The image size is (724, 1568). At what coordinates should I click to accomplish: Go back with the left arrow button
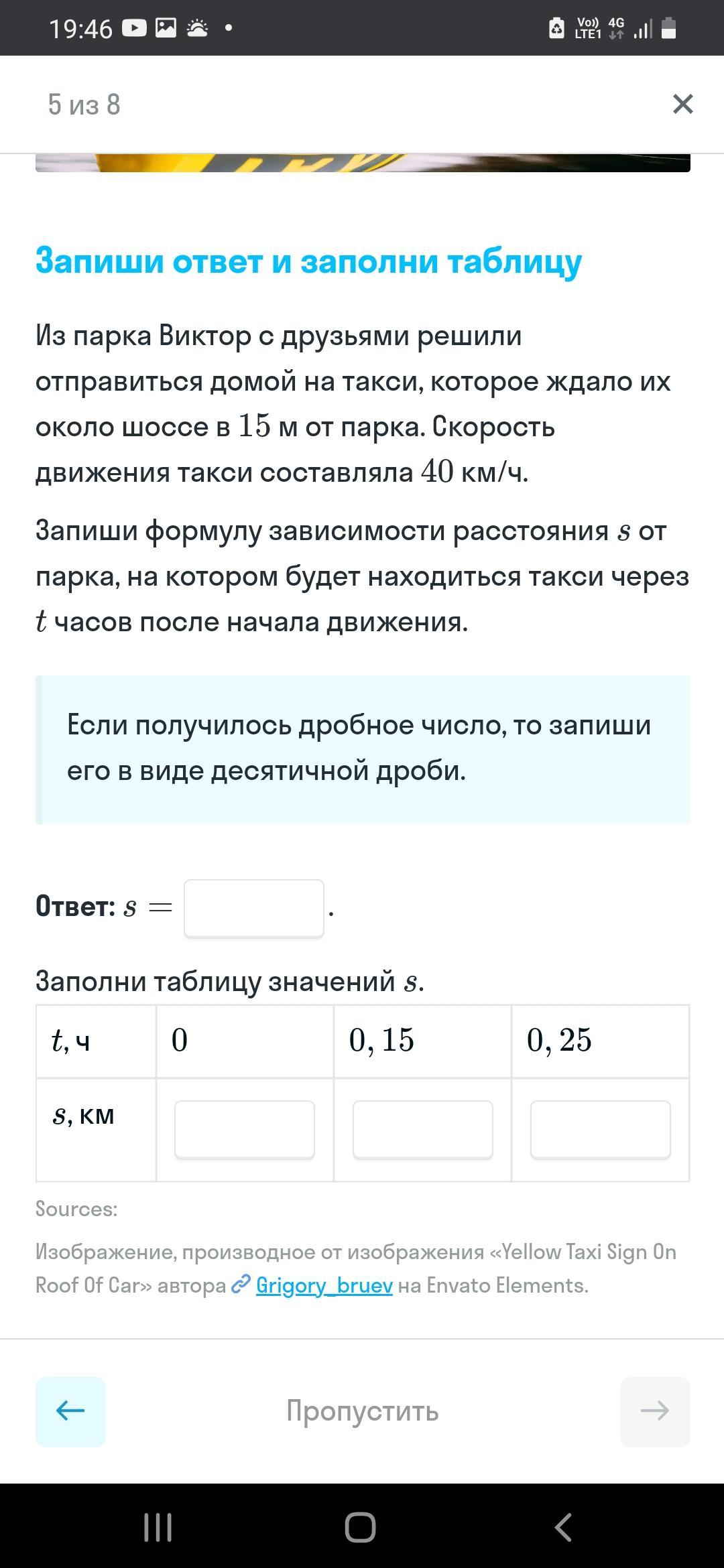pyautogui.click(x=70, y=1411)
